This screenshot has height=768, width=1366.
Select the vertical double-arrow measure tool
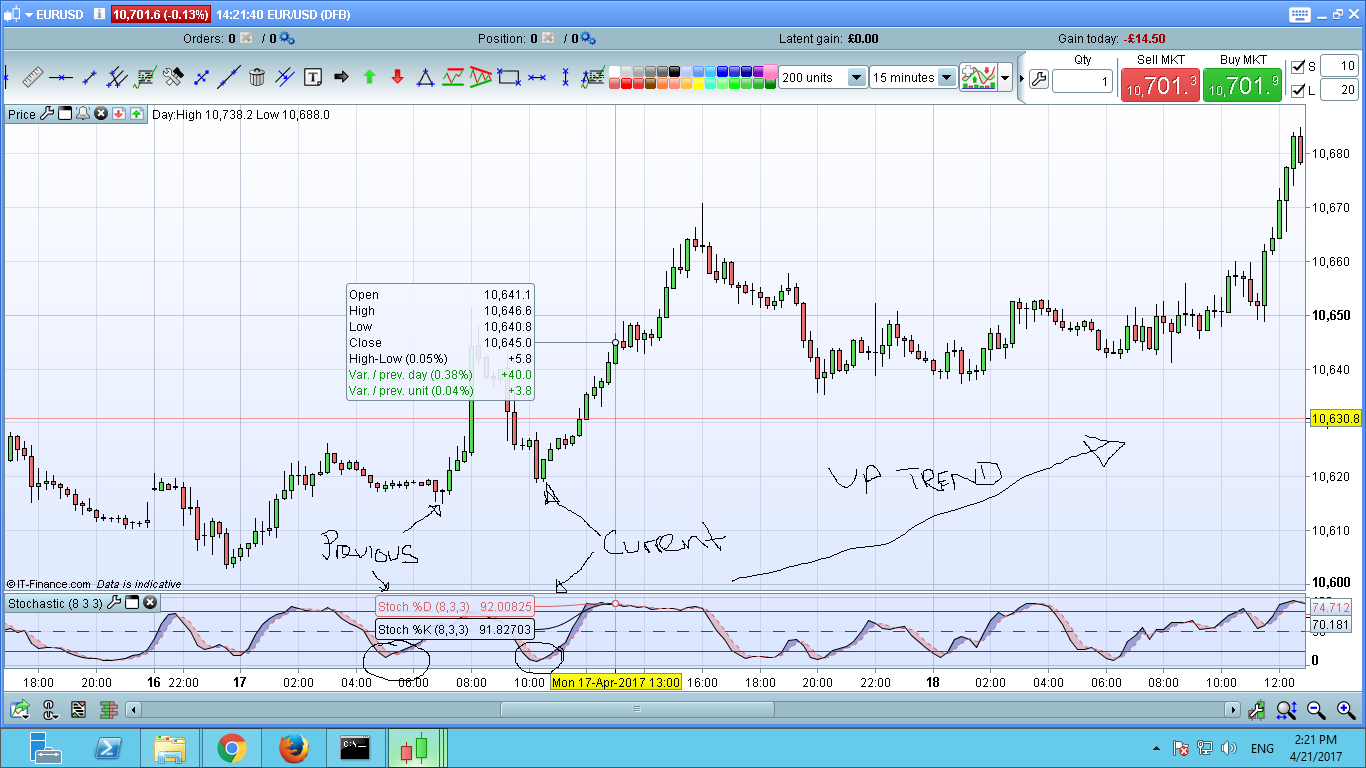[x=565, y=76]
